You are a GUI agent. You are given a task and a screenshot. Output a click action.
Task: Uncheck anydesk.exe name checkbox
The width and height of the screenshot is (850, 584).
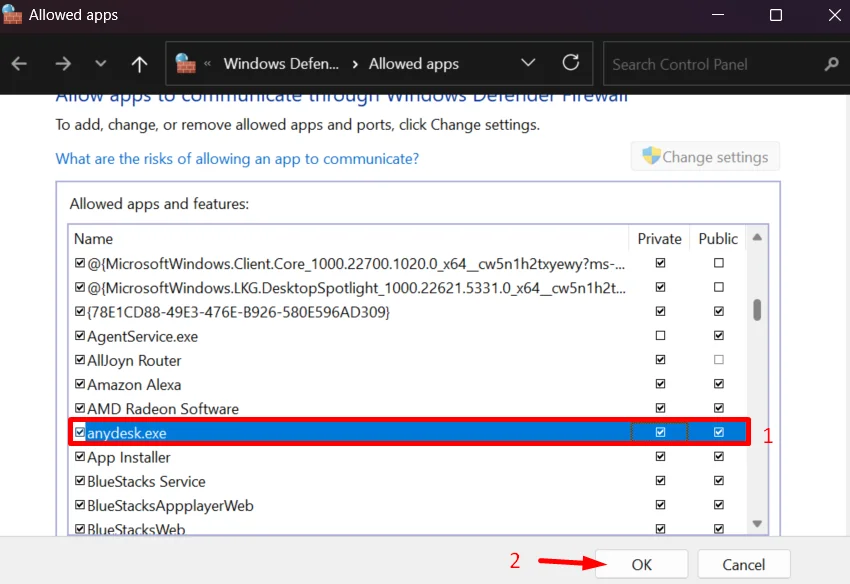click(80, 432)
